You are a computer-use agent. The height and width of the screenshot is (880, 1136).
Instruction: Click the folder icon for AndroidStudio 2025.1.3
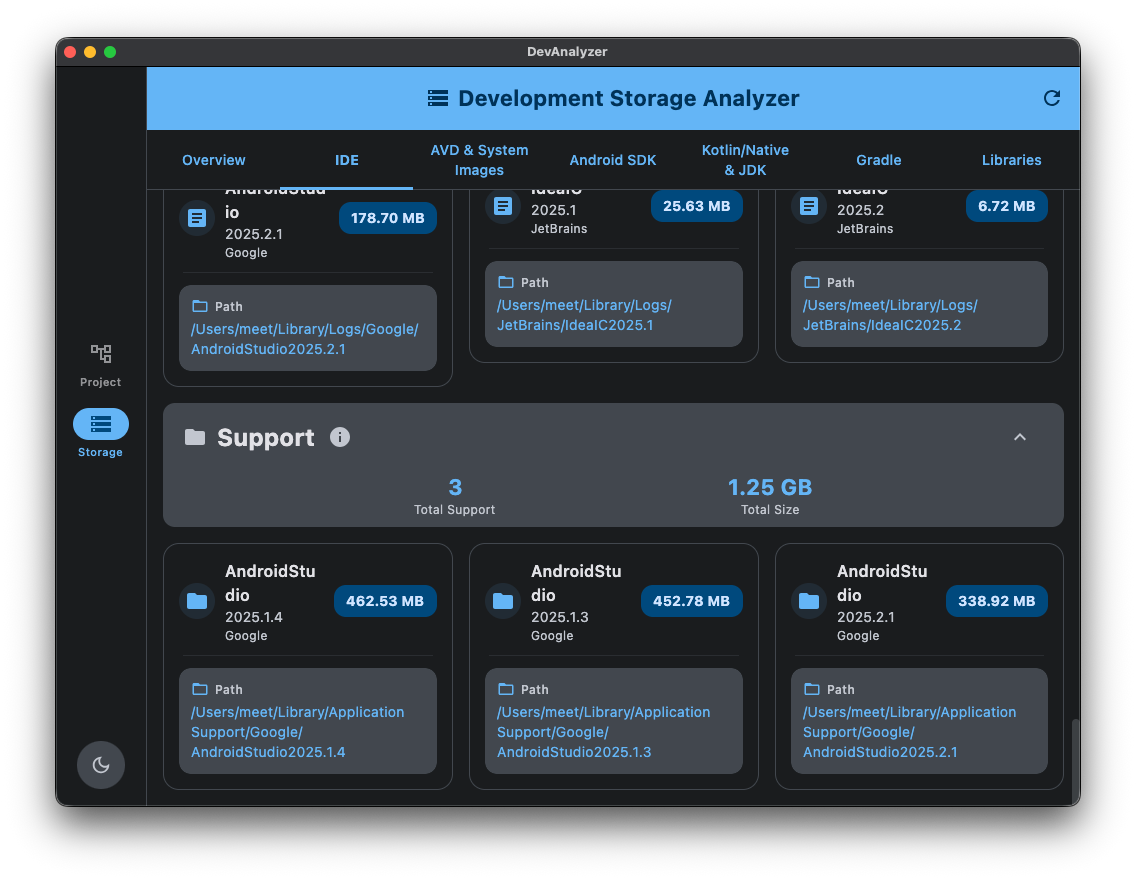tap(503, 601)
